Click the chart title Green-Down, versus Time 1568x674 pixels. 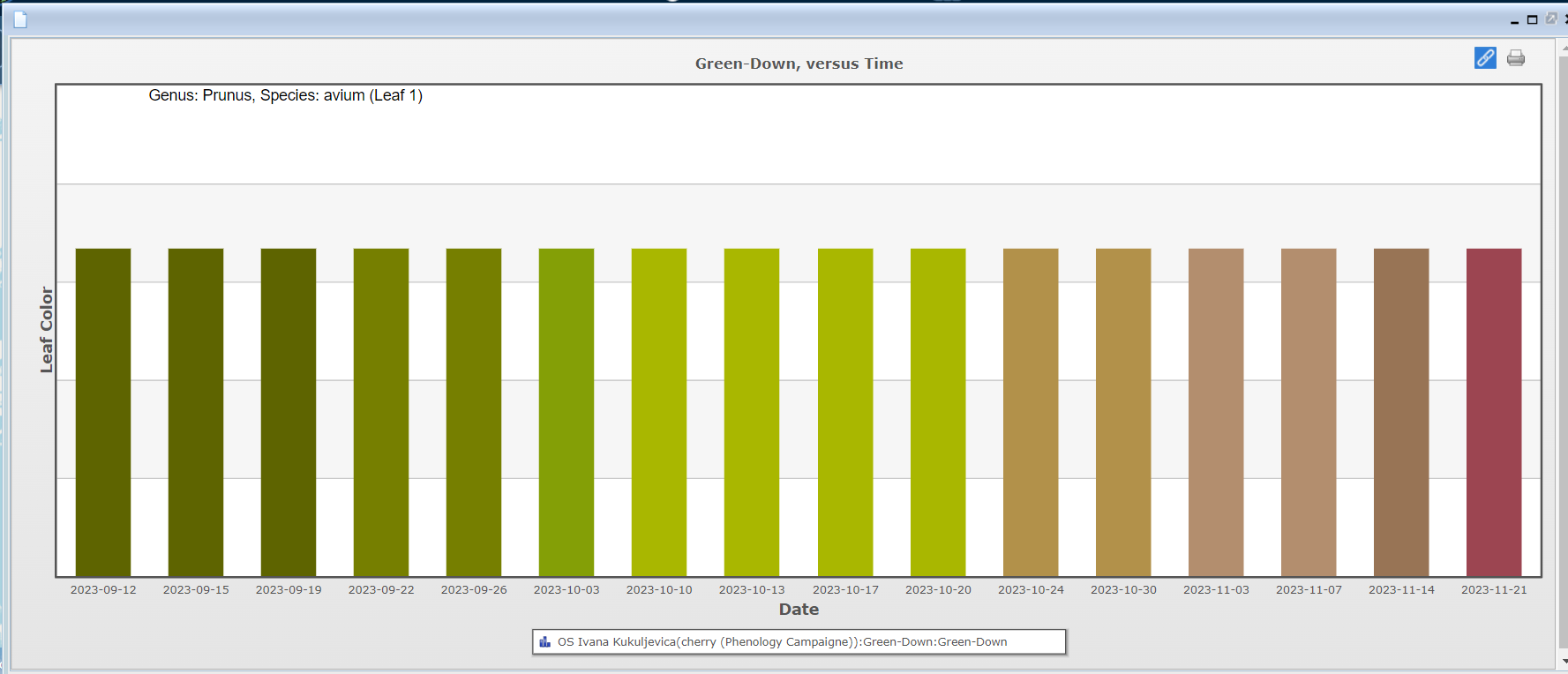pos(799,64)
